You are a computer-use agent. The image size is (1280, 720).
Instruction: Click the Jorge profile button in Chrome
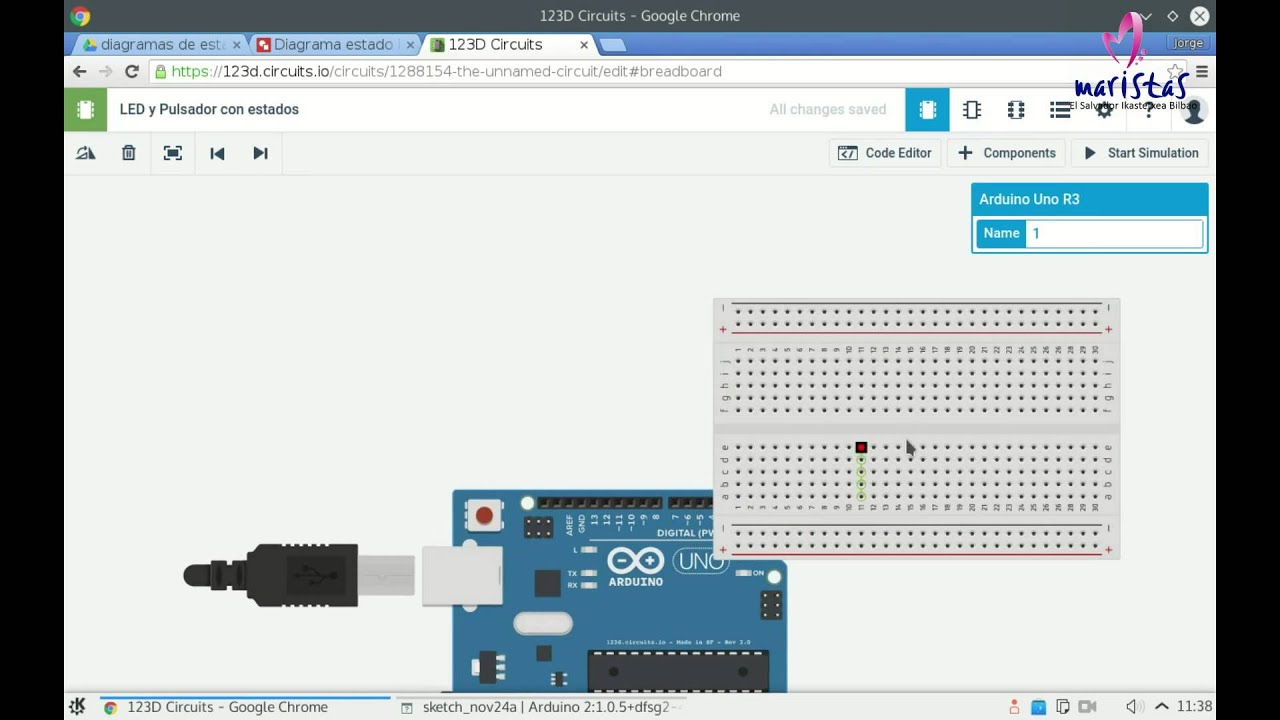click(x=1188, y=43)
